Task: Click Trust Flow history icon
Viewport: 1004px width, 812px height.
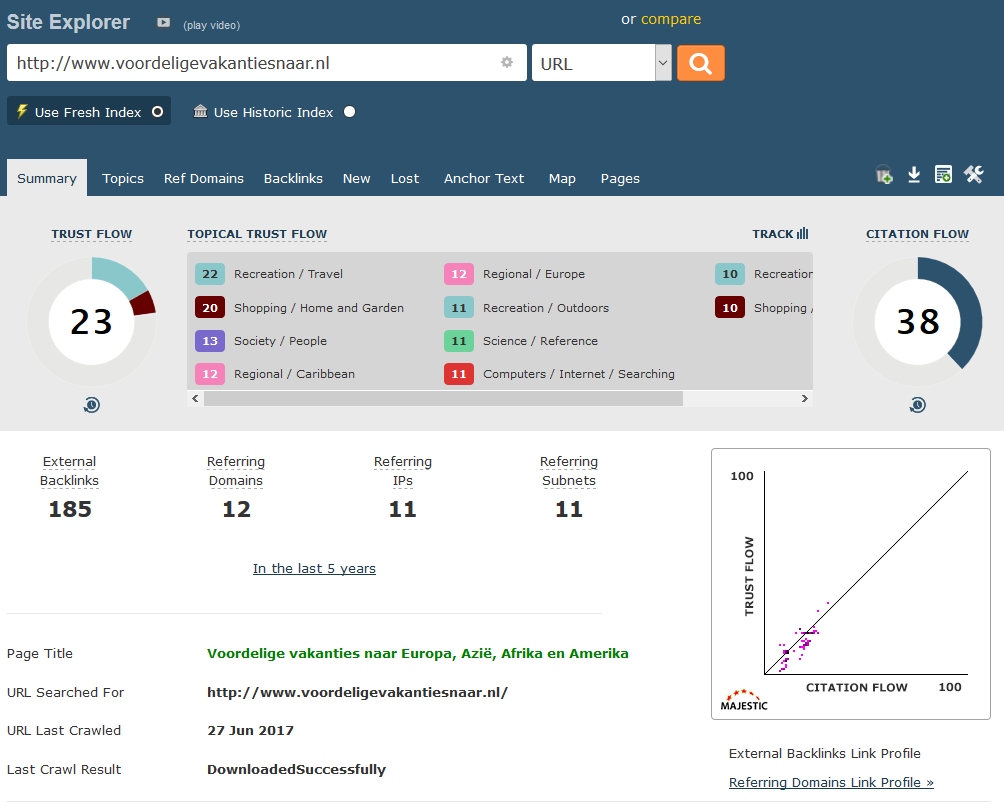Action: [x=92, y=405]
